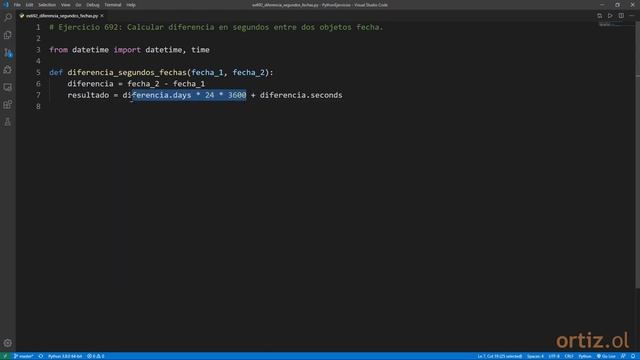
Task: Open Source Control view in activity bar
Action: [8, 53]
